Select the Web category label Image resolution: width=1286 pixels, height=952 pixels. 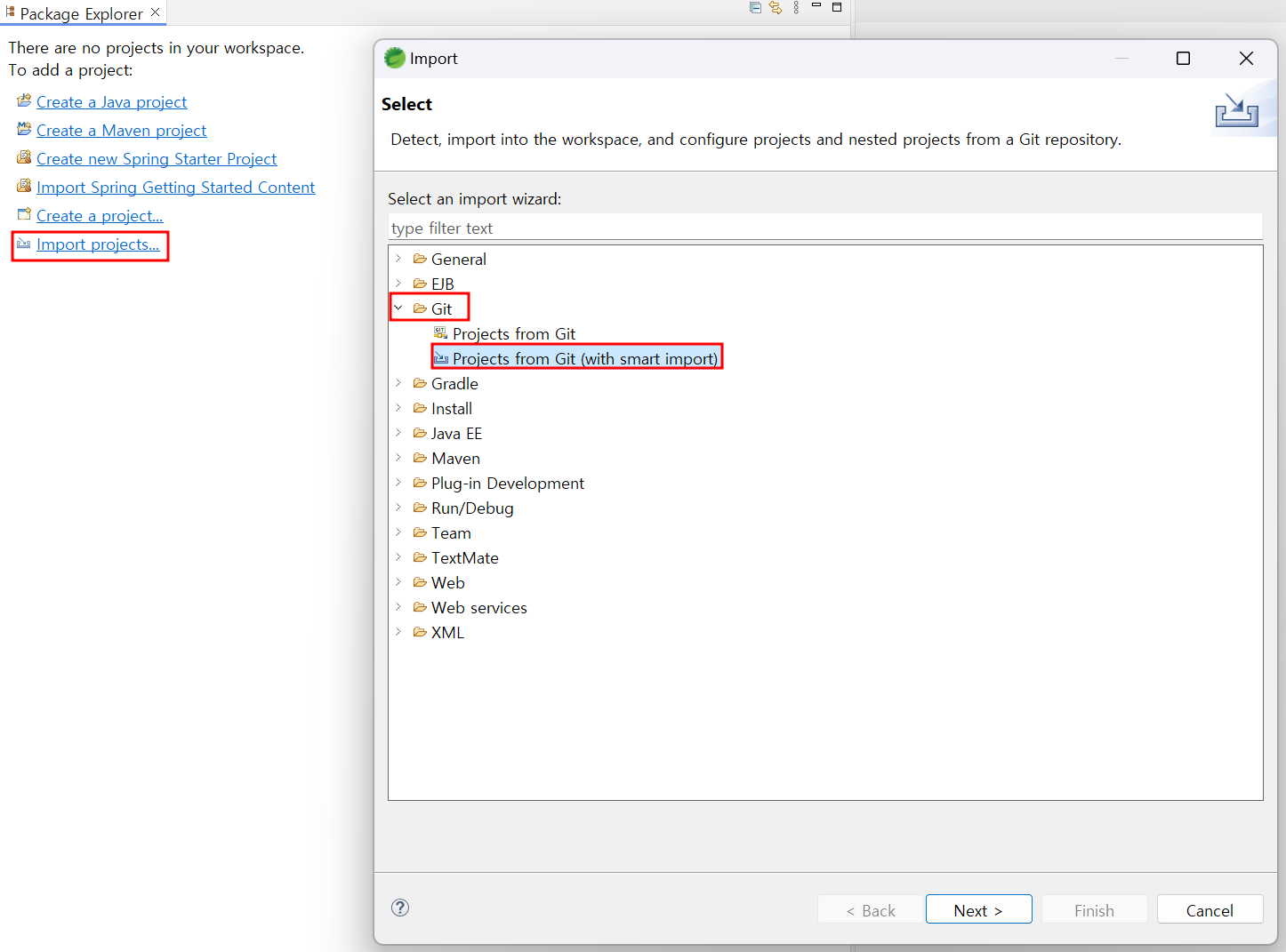click(448, 582)
